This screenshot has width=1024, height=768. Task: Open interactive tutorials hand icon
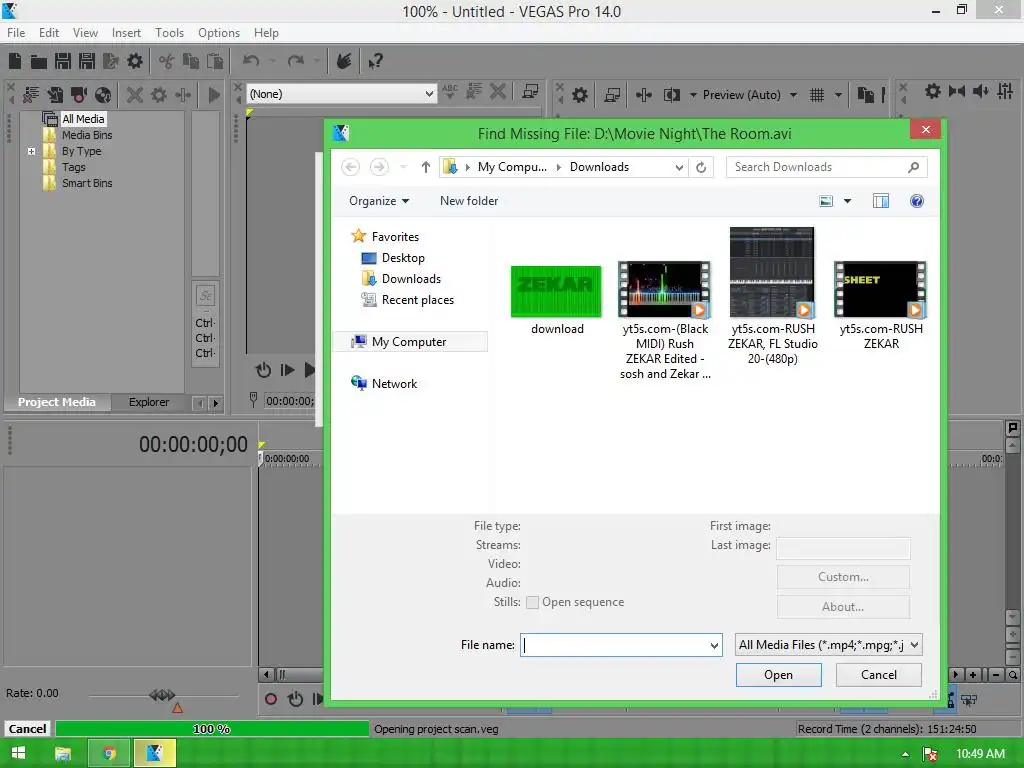344,61
